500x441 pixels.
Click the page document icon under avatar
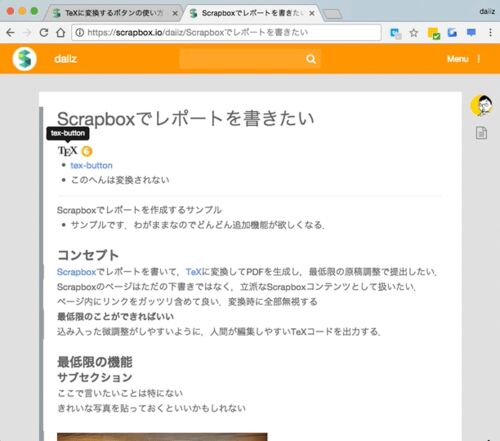[481, 133]
